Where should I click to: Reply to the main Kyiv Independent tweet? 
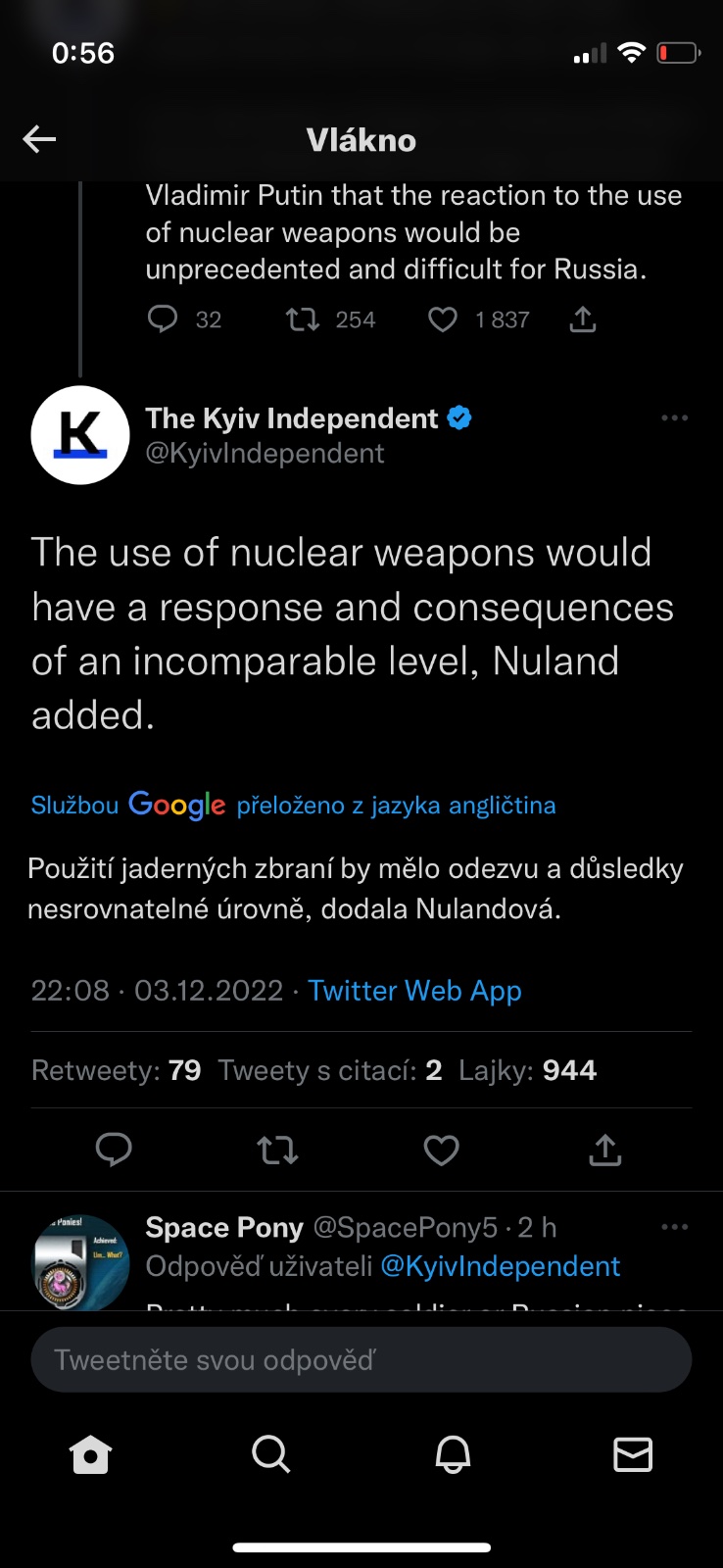pos(114,1150)
